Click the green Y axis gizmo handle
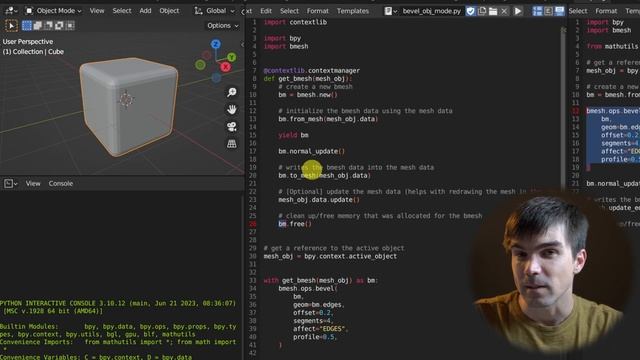 [231, 58]
